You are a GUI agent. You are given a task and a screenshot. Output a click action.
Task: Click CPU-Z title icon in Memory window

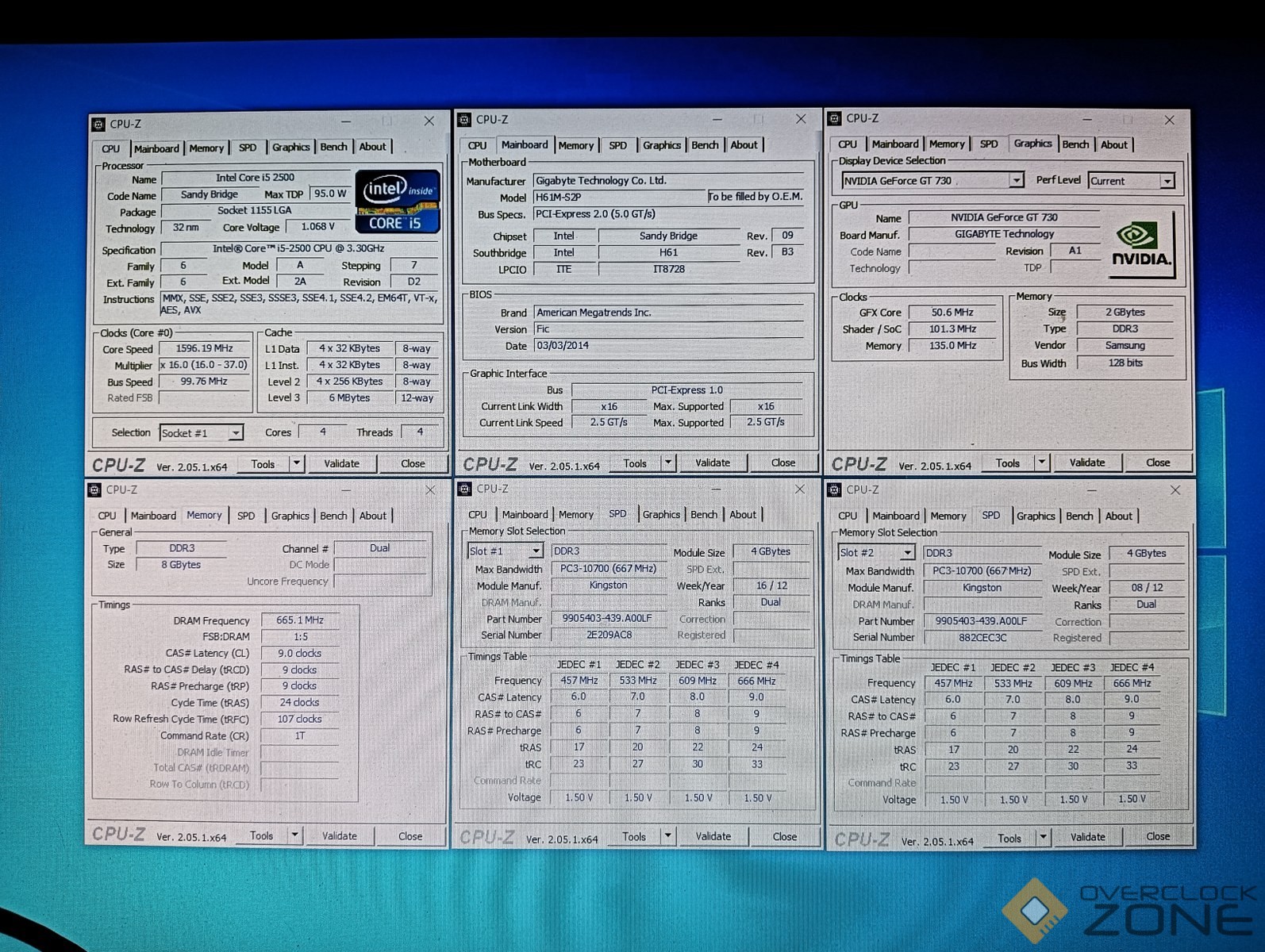[x=94, y=489]
